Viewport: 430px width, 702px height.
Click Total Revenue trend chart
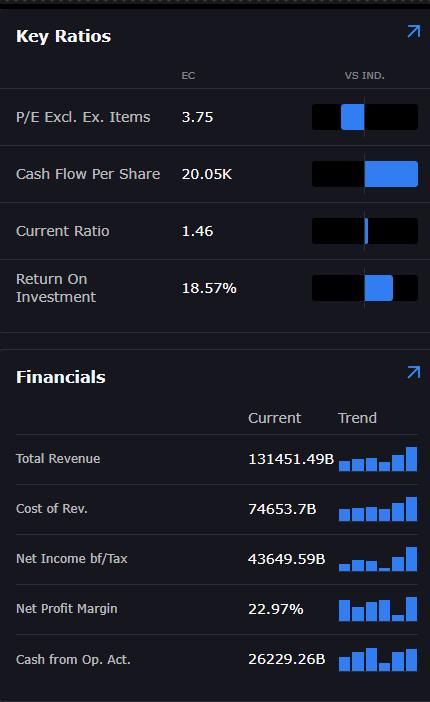pos(378,459)
